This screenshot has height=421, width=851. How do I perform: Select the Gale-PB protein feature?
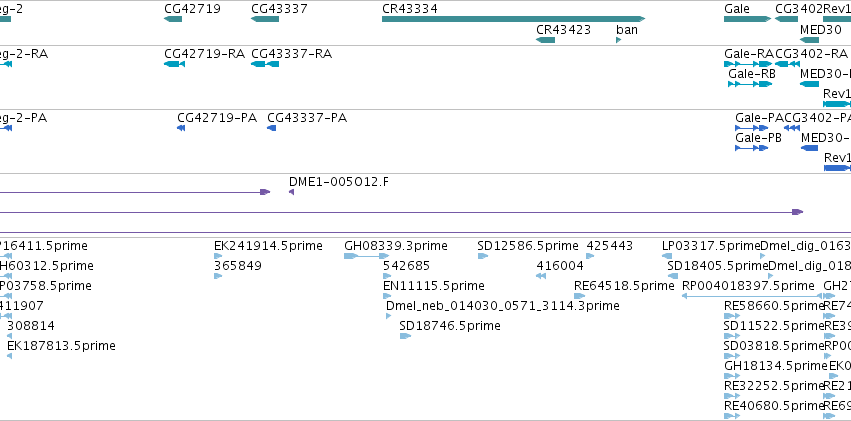coord(752,148)
